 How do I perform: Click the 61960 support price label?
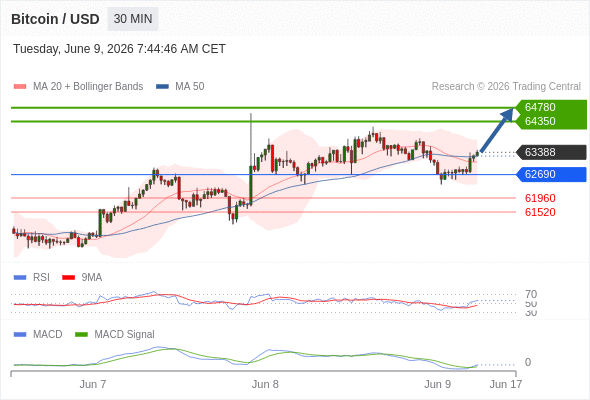540,198
